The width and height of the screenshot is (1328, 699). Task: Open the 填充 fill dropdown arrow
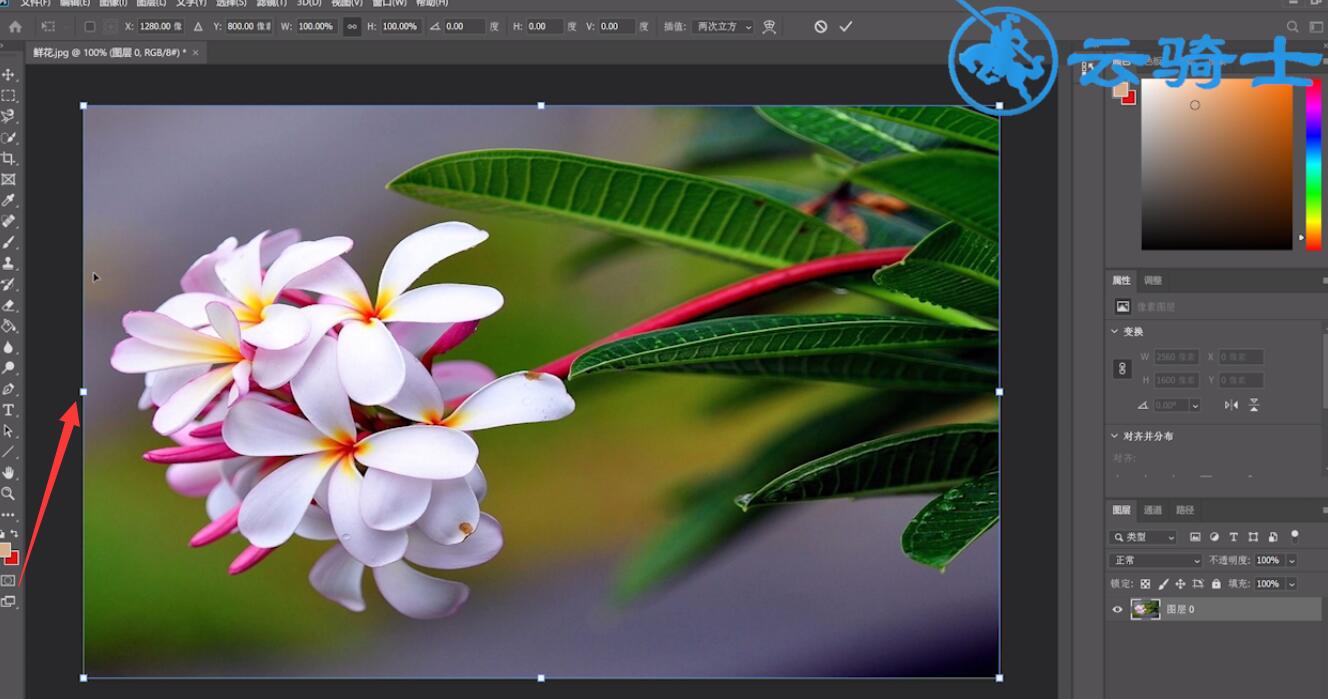(1292, 584)
